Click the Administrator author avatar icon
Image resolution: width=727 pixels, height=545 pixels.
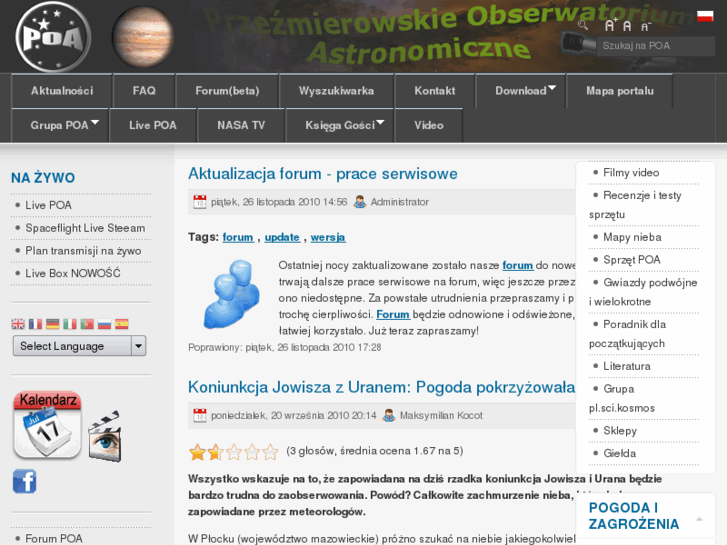(360, 202)
